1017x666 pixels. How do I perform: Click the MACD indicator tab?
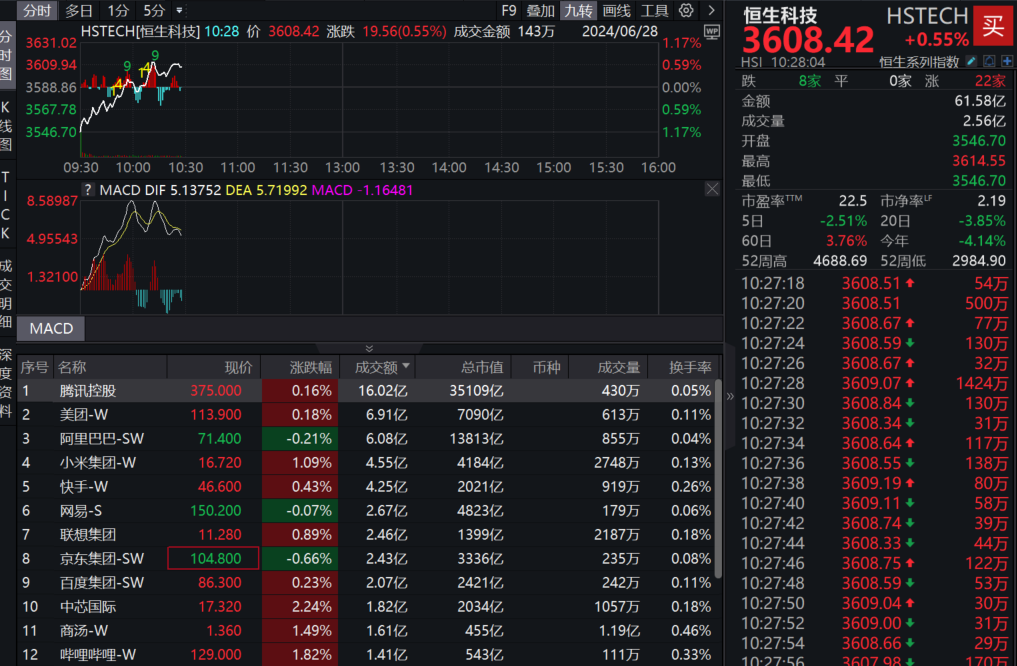(49, 327)
